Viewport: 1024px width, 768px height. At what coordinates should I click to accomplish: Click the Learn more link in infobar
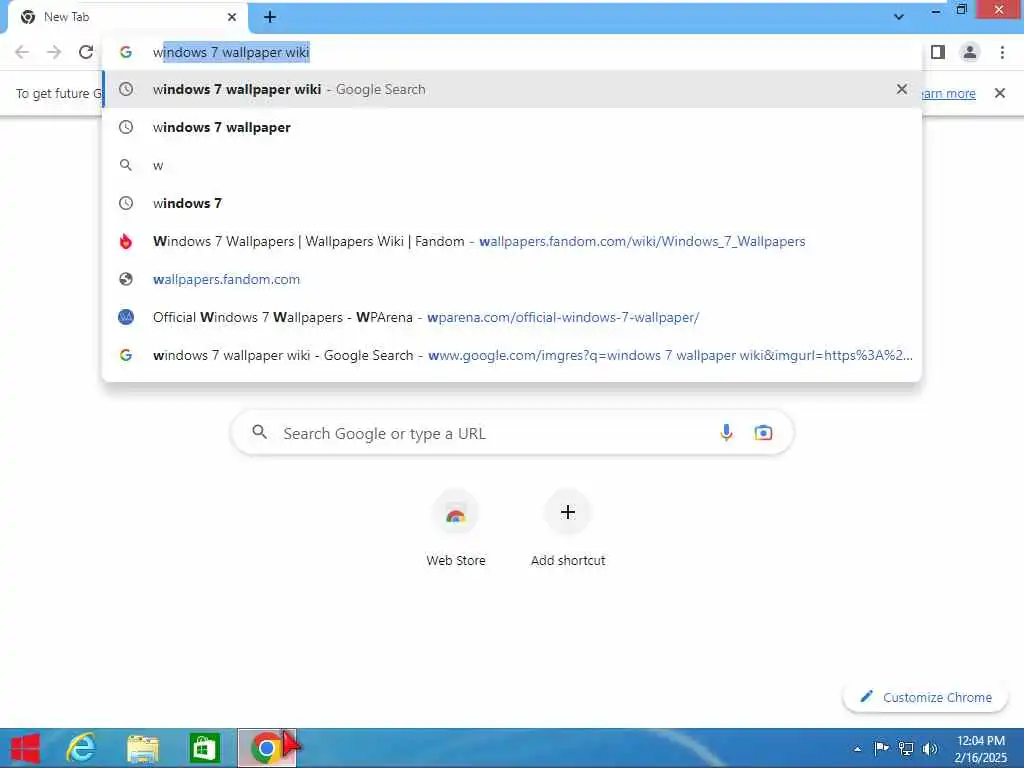[948, 93]
